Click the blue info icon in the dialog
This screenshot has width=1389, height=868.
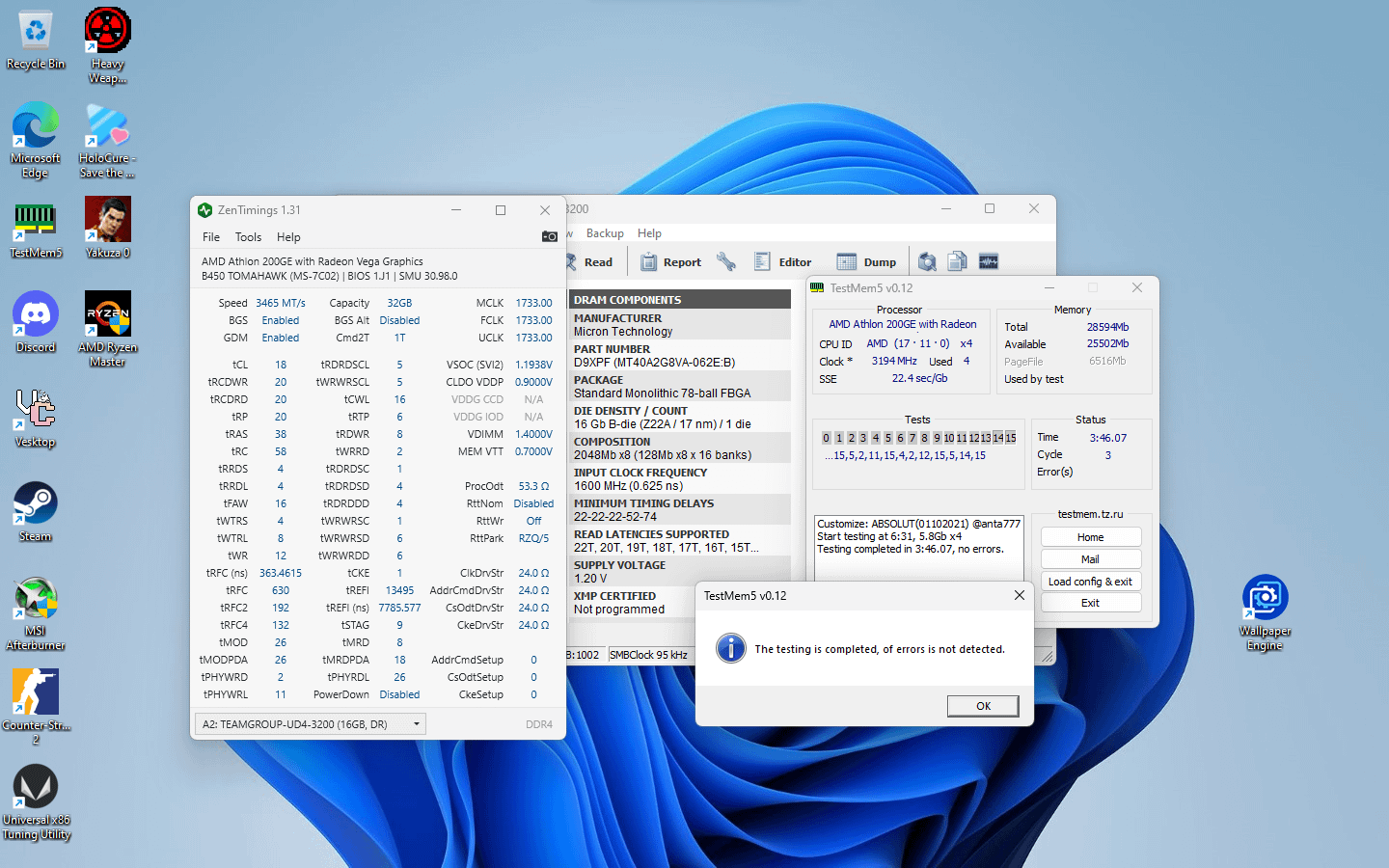click(x=731, y=648)
